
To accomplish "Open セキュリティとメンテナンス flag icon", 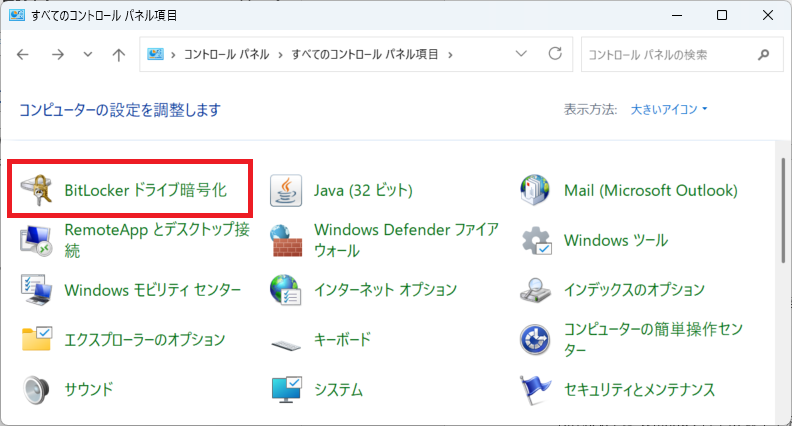I will tap(535, 390).
